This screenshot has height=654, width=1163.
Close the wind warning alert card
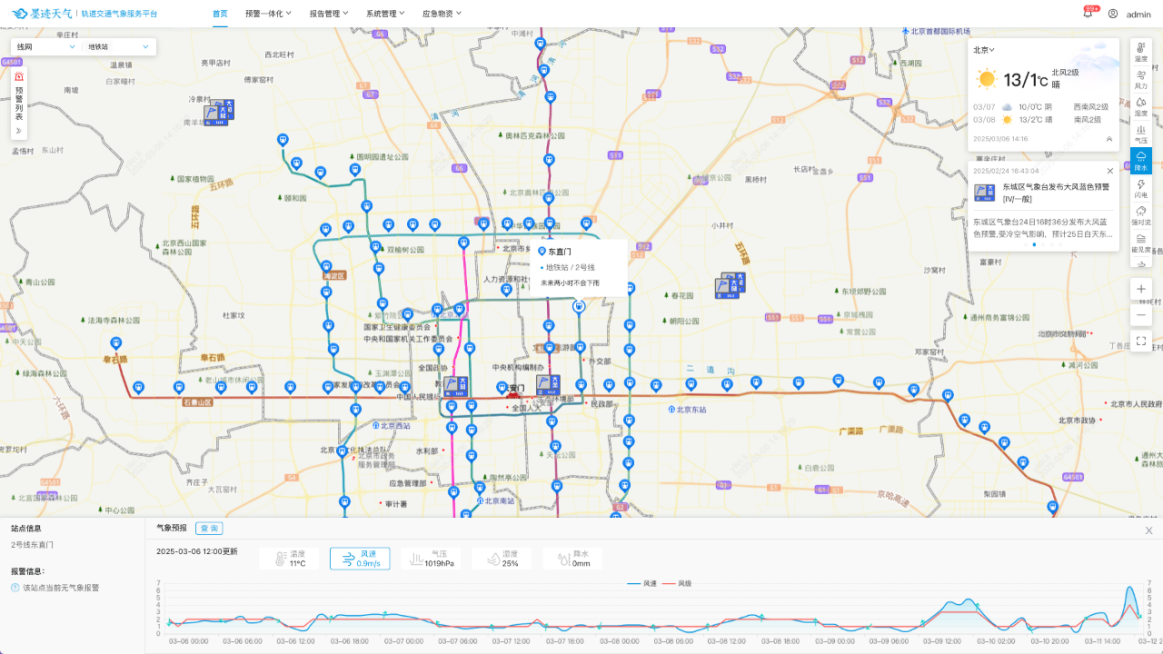pos(1110,171)
